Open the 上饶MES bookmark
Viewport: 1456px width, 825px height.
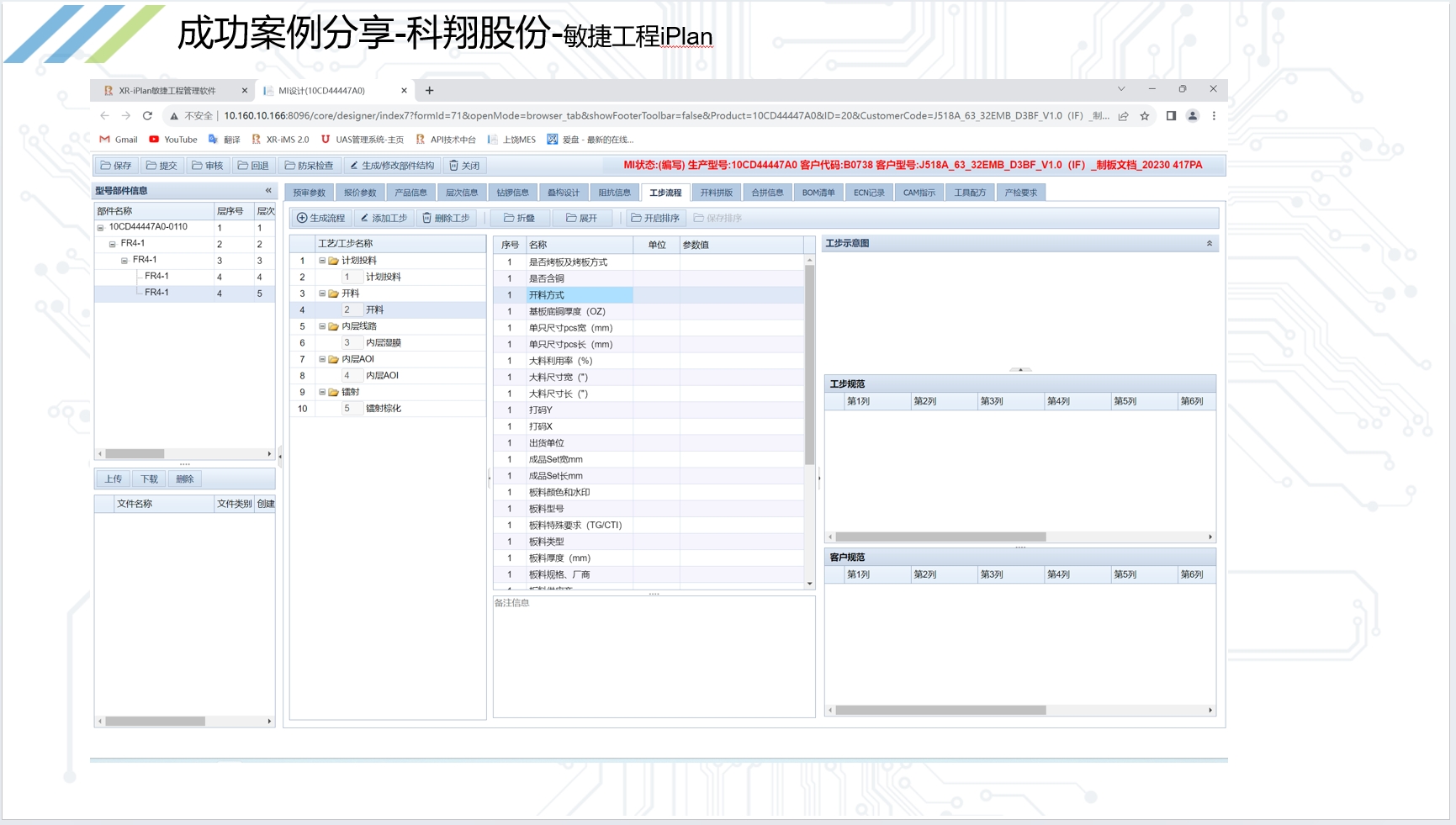tap(511, 140)
